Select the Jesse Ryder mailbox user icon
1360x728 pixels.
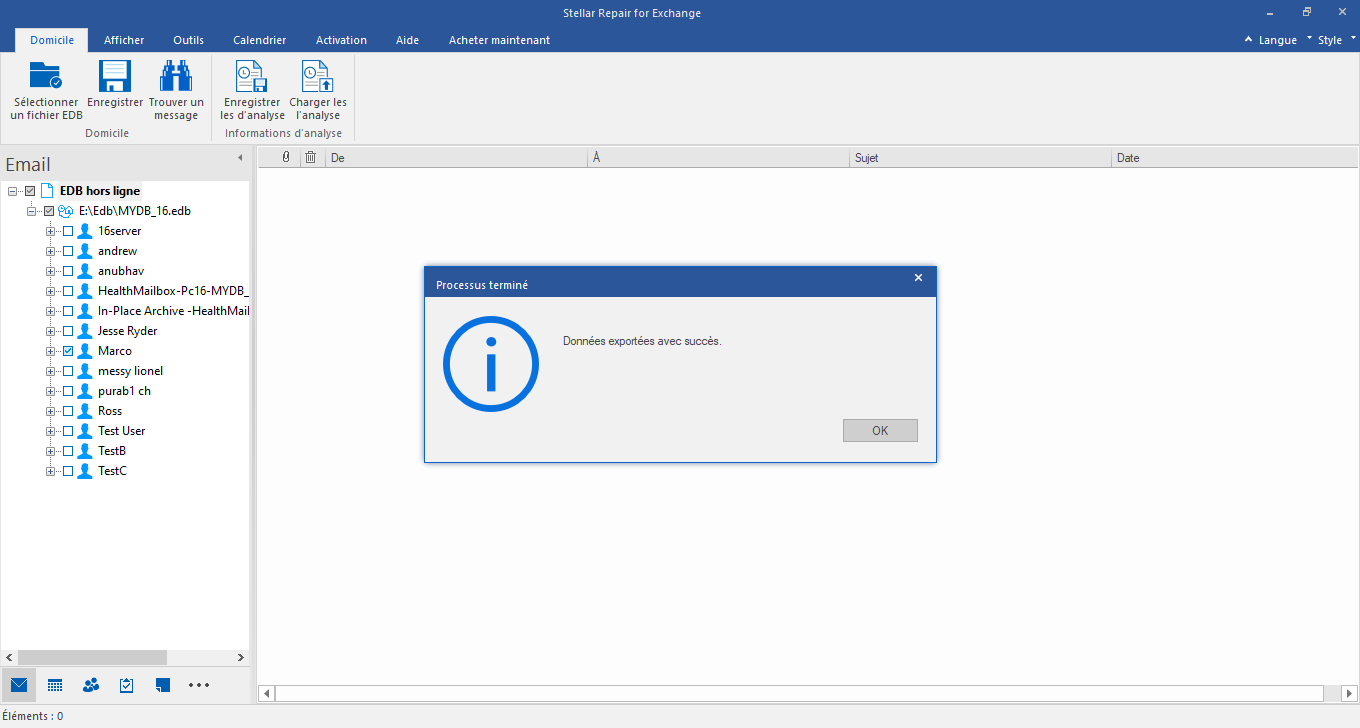[x=85, y=331]
